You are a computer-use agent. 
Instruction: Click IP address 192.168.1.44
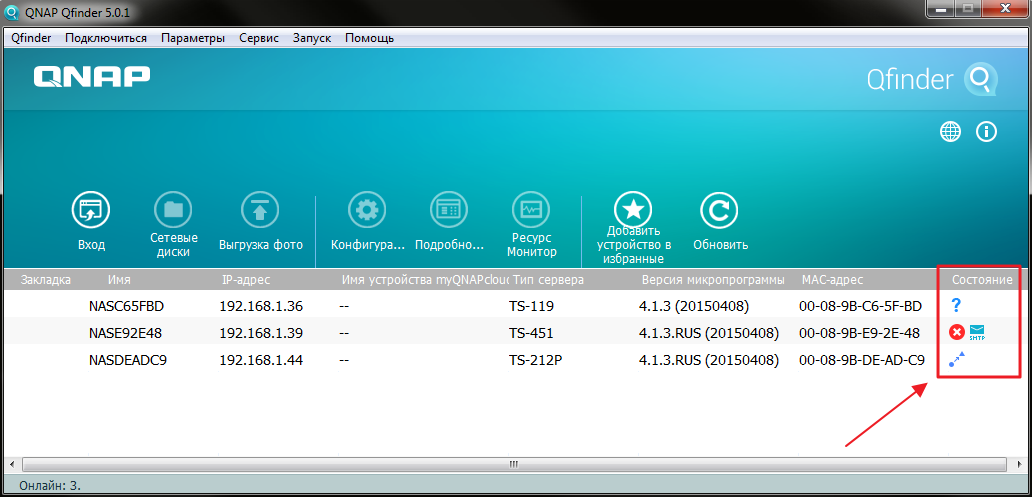click(x=261, y=361)
